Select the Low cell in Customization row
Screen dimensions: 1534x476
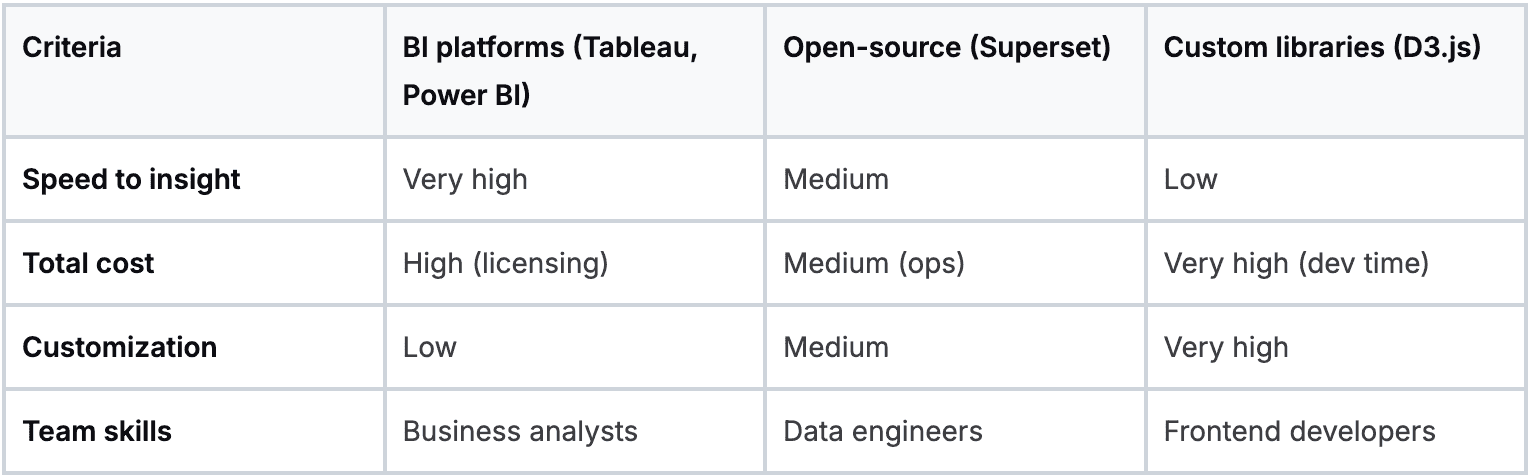430,348
